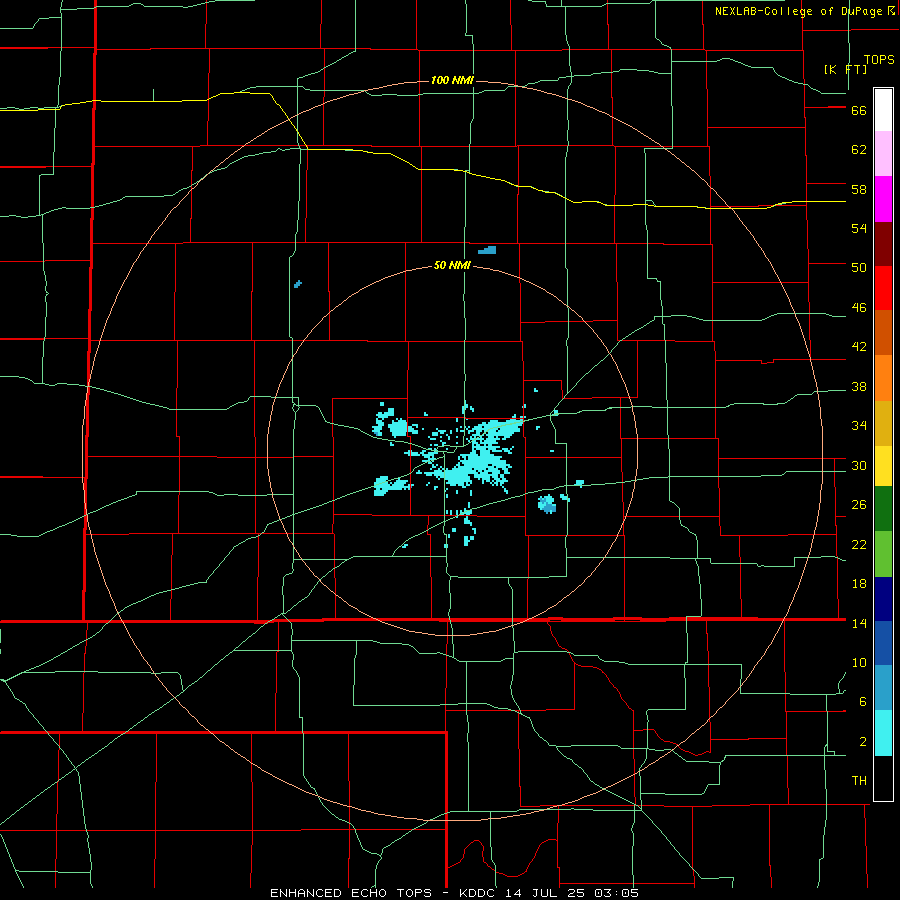Click the yellow 34 kft legend swatch
Viewport: 900px width, 900px height.
click(x=883, y=466)
